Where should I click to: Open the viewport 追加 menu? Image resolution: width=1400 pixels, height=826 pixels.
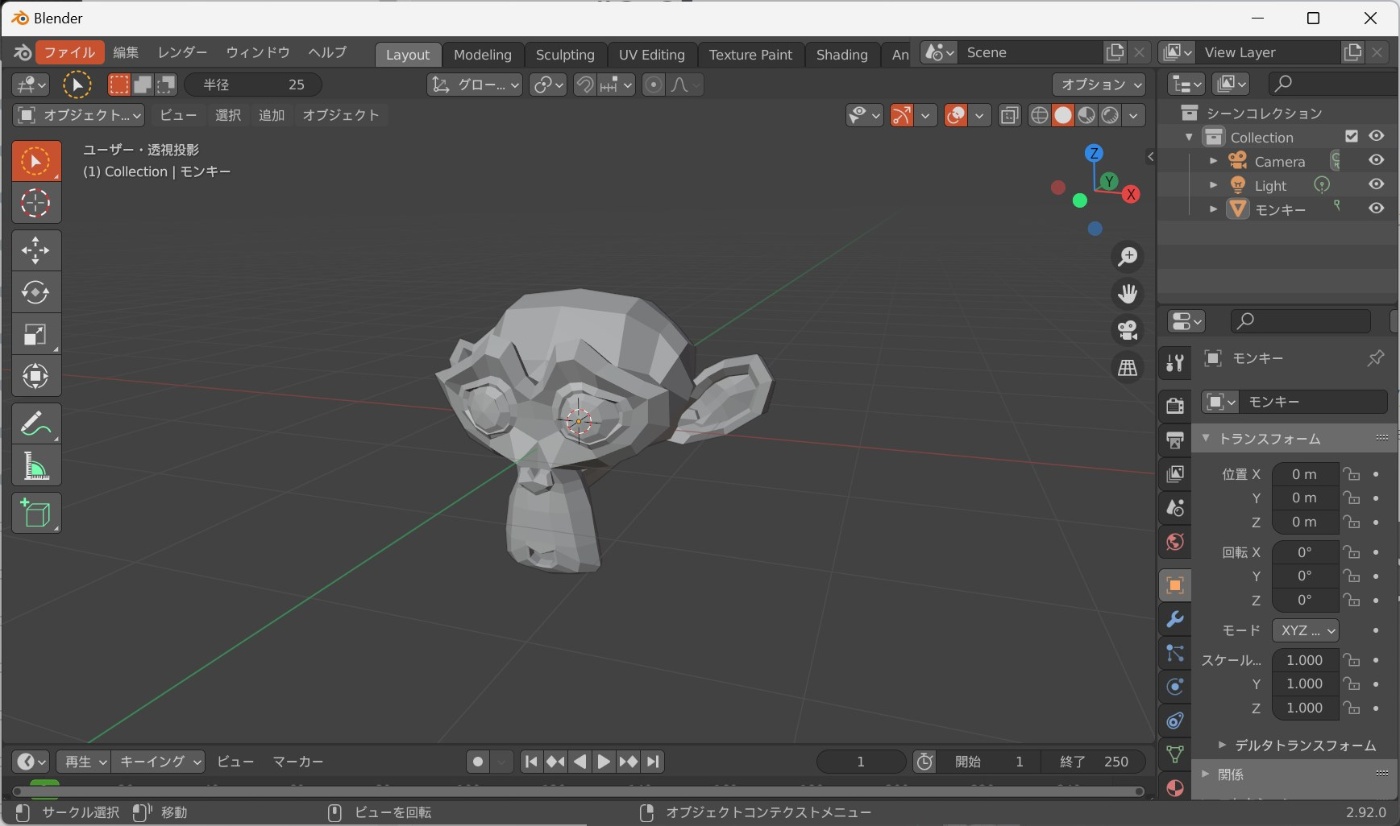272,115
